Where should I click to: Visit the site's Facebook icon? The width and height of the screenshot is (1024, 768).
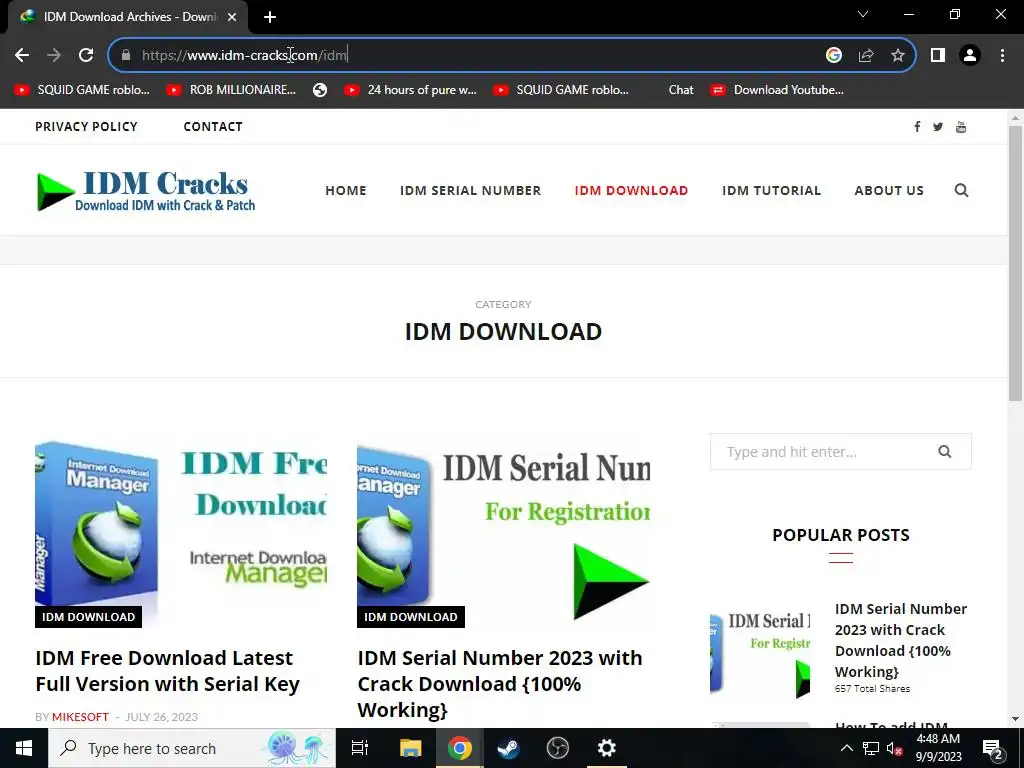(918, 127)
